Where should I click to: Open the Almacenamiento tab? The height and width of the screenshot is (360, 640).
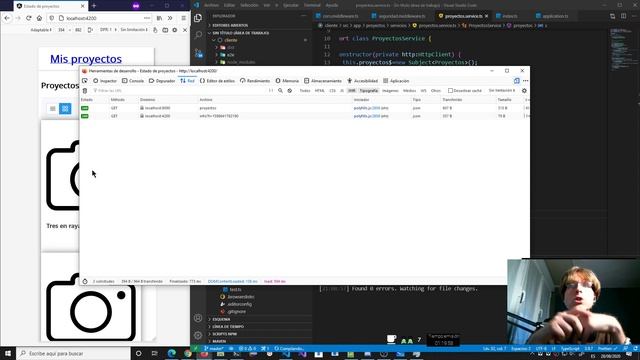[323, 81]
